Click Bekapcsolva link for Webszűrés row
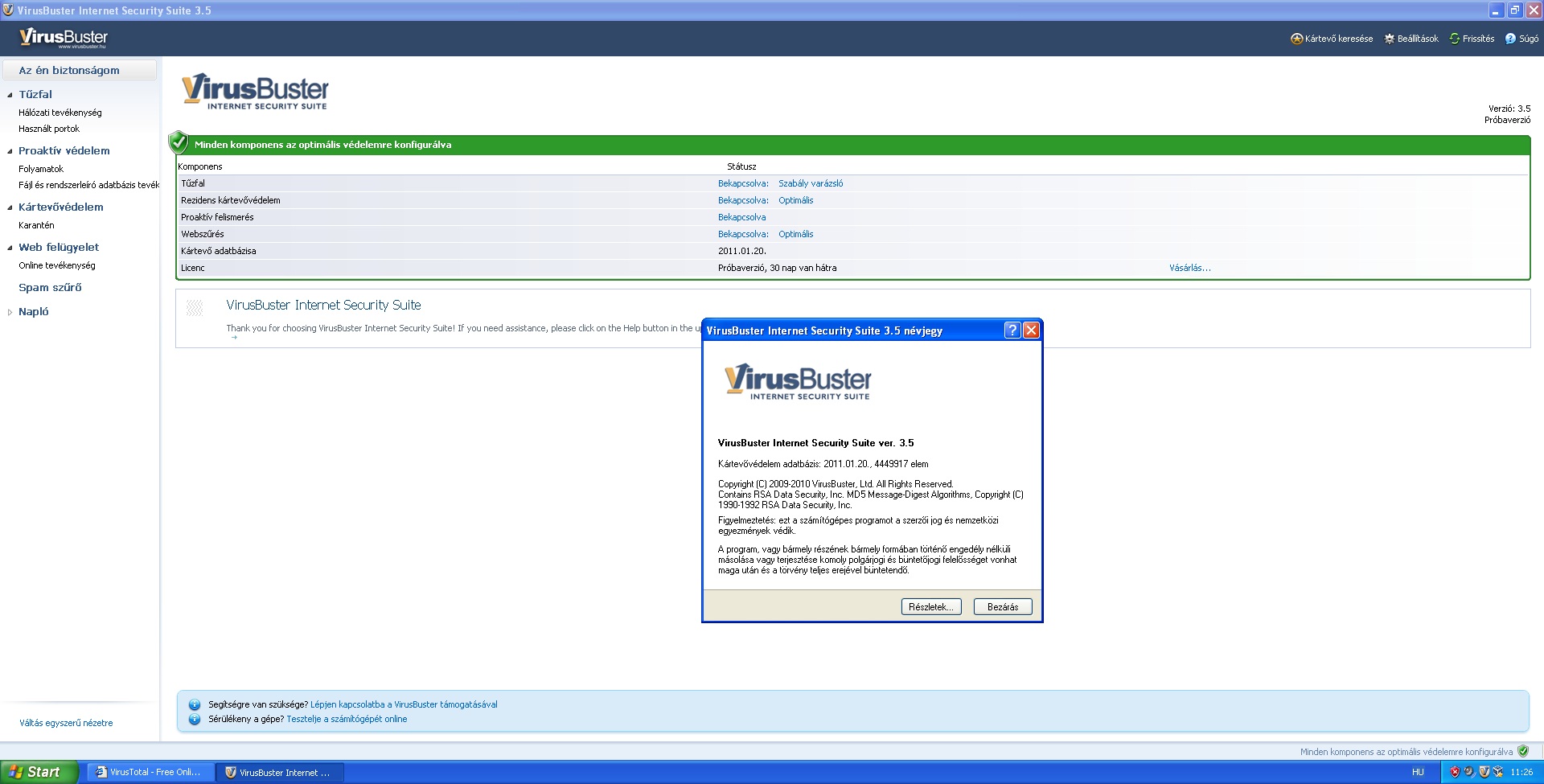 click(x=743, y=234)
